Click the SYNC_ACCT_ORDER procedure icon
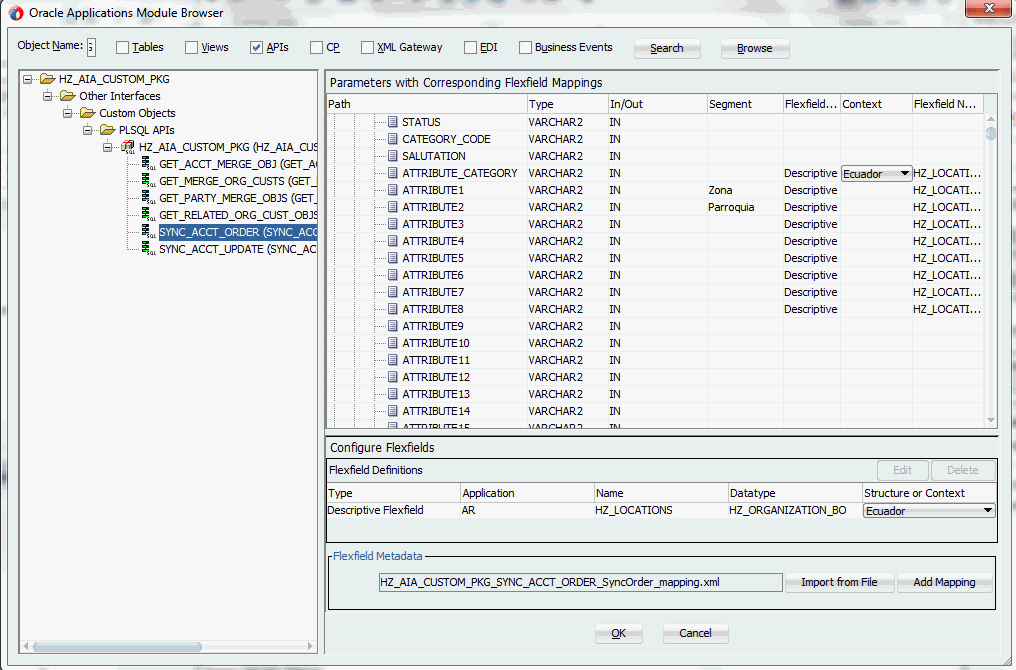1016x670 pixels. [x=148, y=231]
